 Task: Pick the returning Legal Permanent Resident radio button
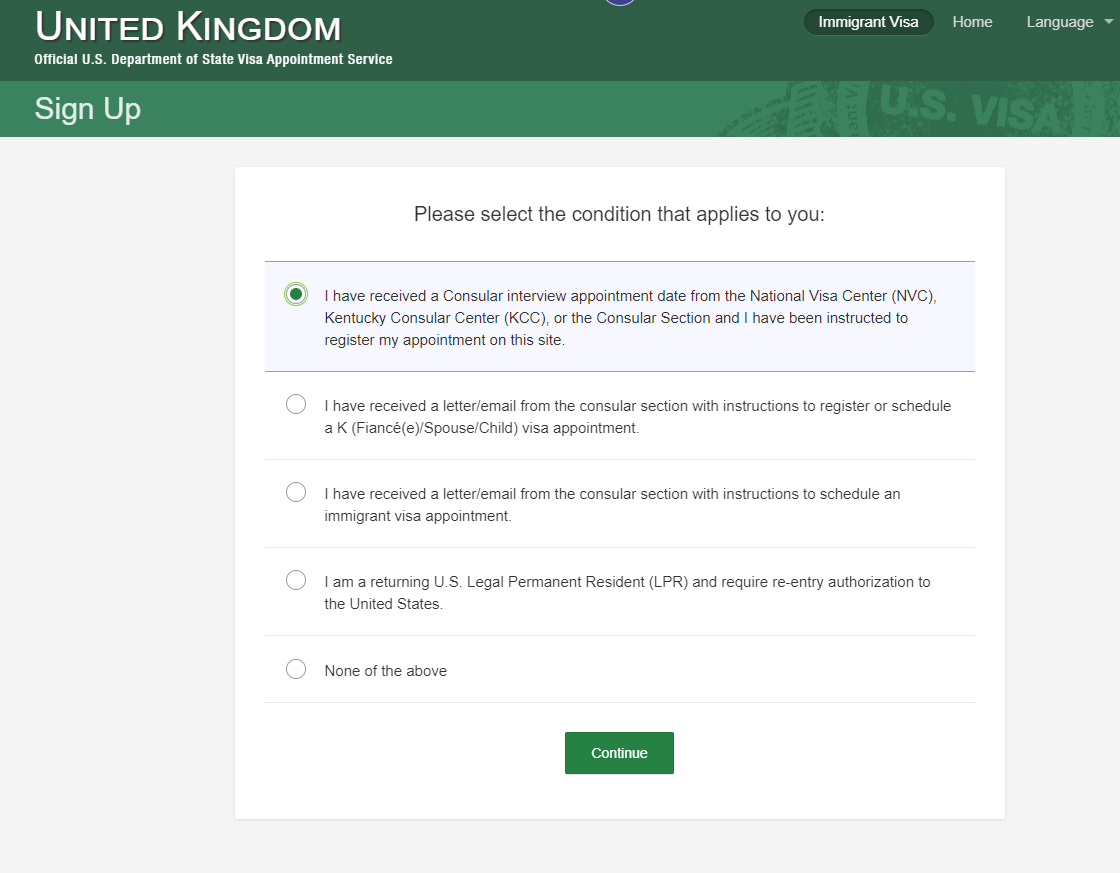(296, 580)
